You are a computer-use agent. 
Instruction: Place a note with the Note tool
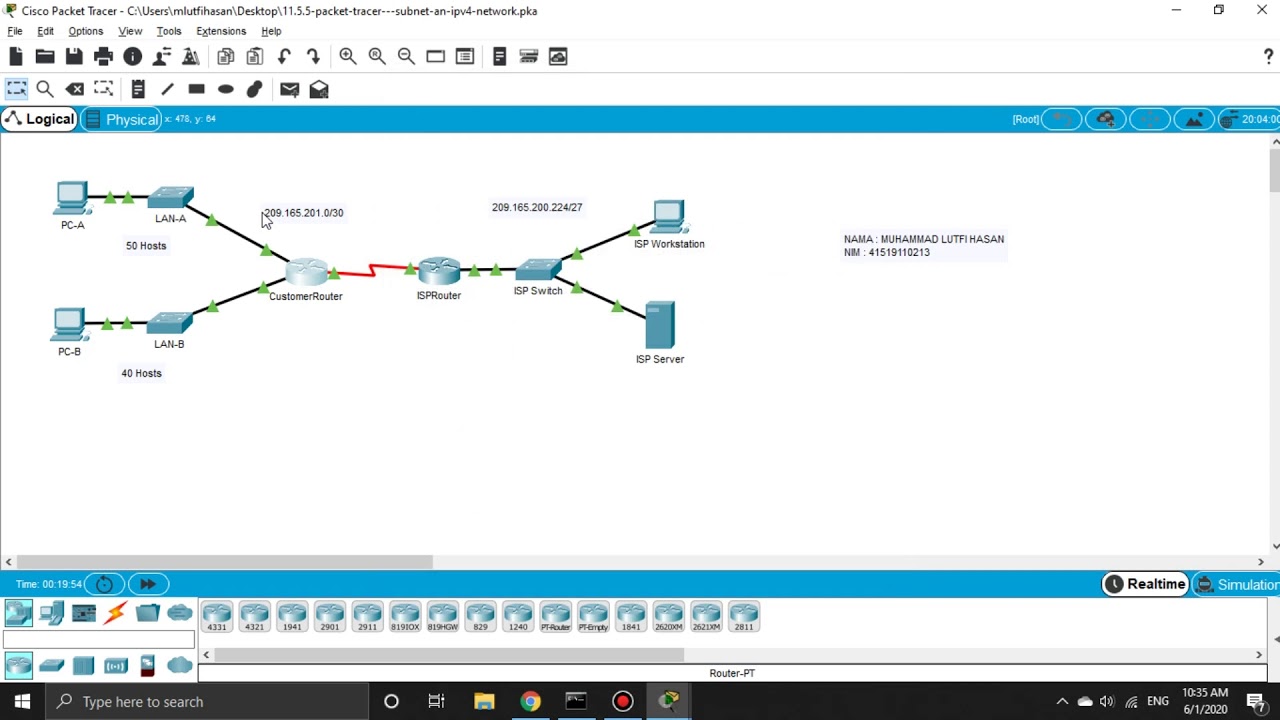click(138, 89)
